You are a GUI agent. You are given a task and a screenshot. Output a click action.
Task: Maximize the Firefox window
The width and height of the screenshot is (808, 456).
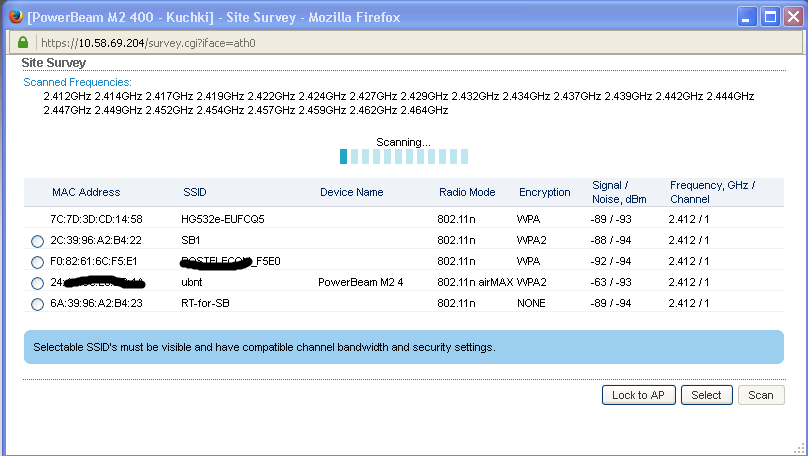tap(770, 17)
